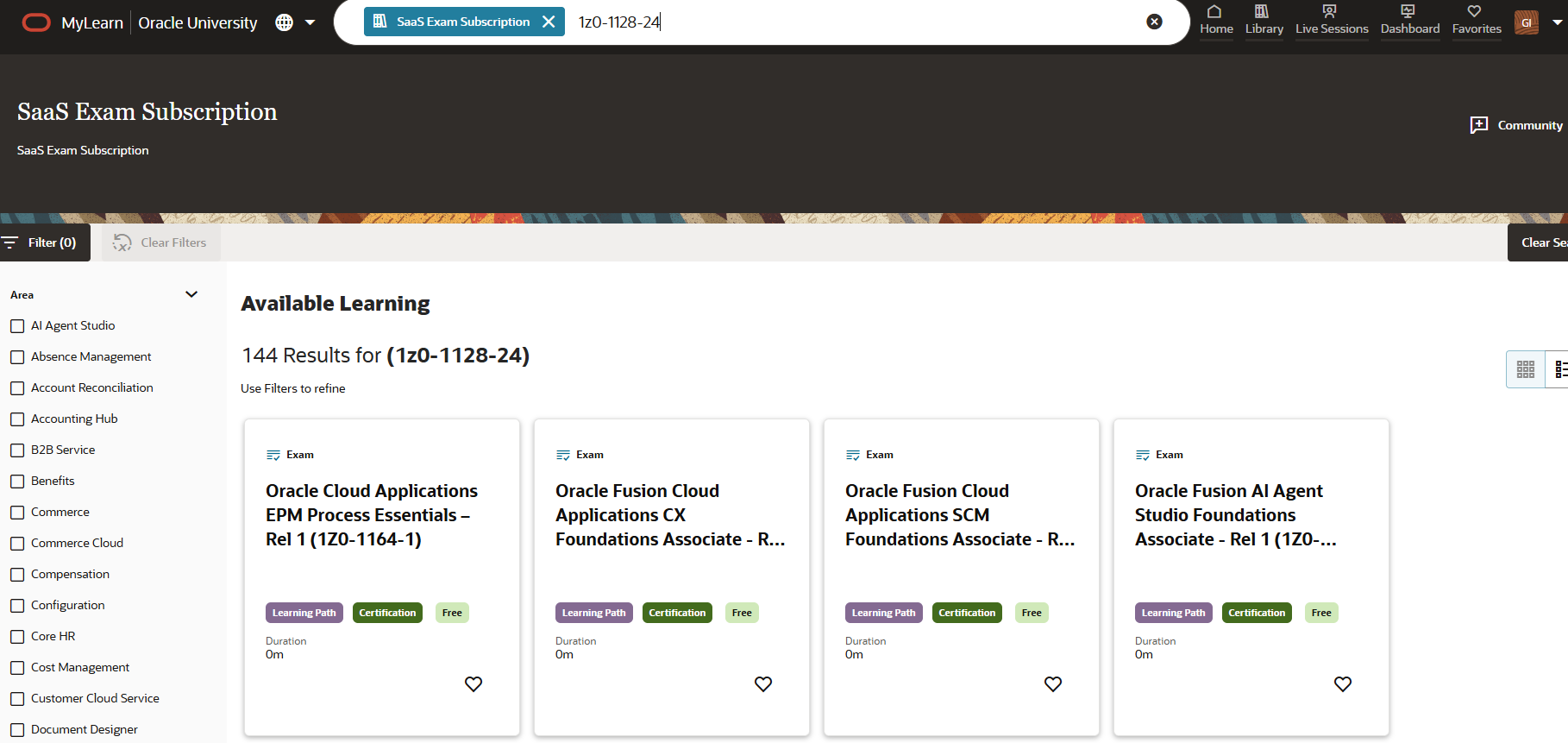Favorite the AI Agent Studio exam
The width and height of the screenshot is (1568, 743).
[x=1343, y=684]
